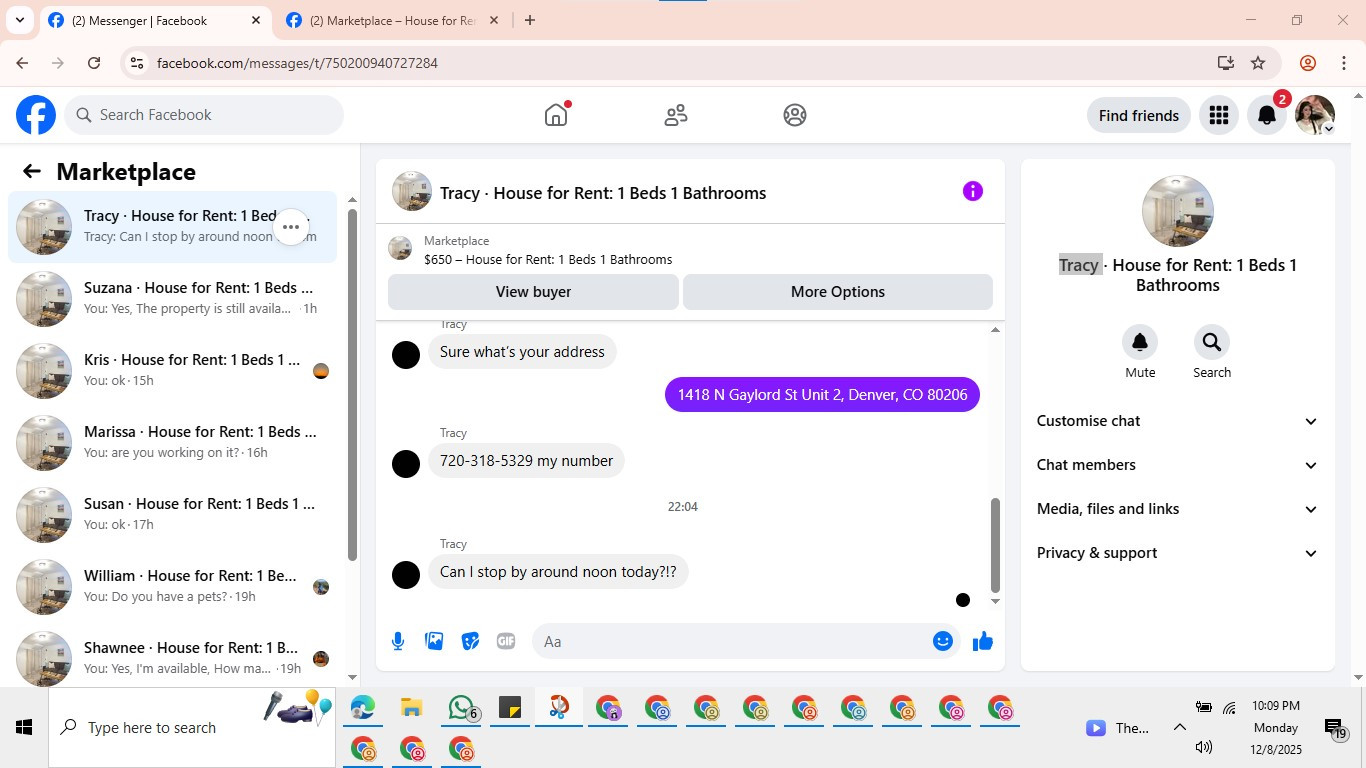The image size is (1366, 768).
Task: Open the notifications bell
Action: (1267, 115)
